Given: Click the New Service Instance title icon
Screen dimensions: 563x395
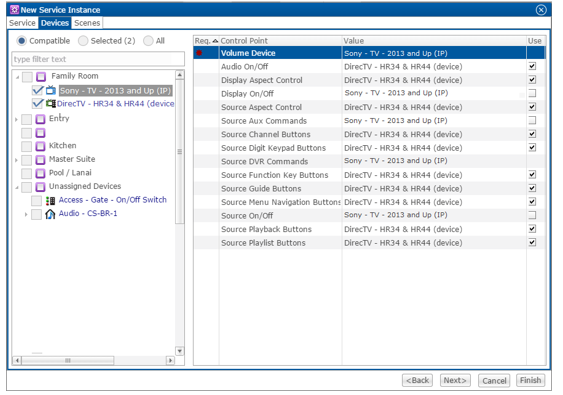Looking at the screenshot, I should (14, 10).
